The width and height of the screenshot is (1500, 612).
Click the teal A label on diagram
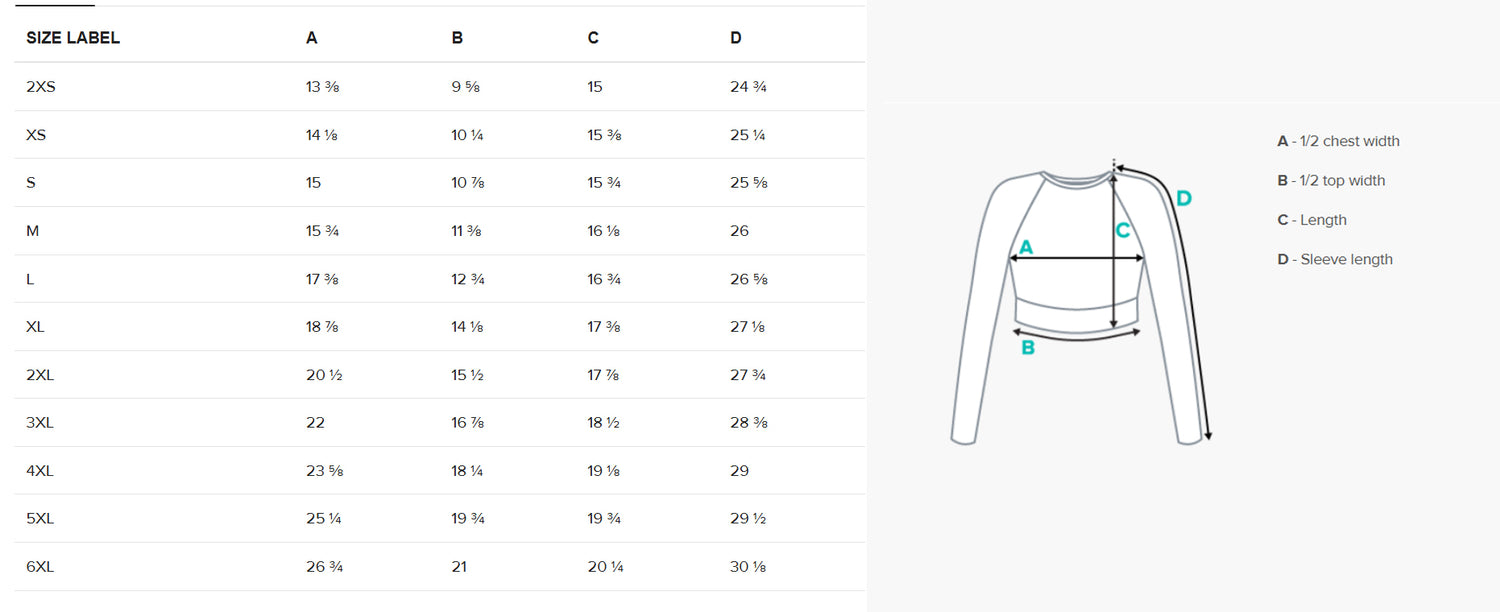pos(1025,247)
